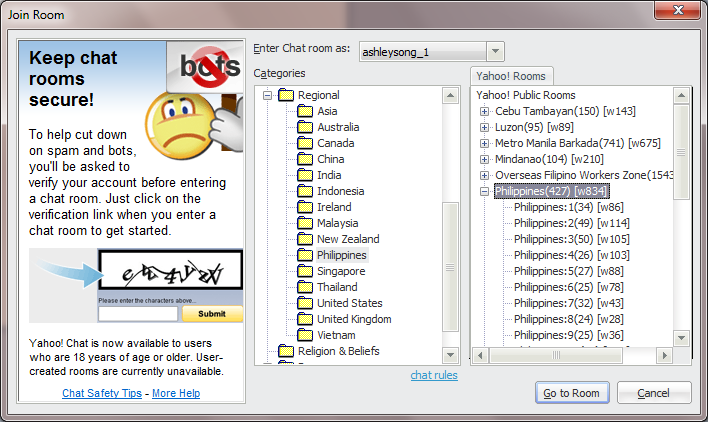This screenshot has height=422, width=708.
Task: Click the rooms horizontal scrollbar thumb
Action: [556, 356]
